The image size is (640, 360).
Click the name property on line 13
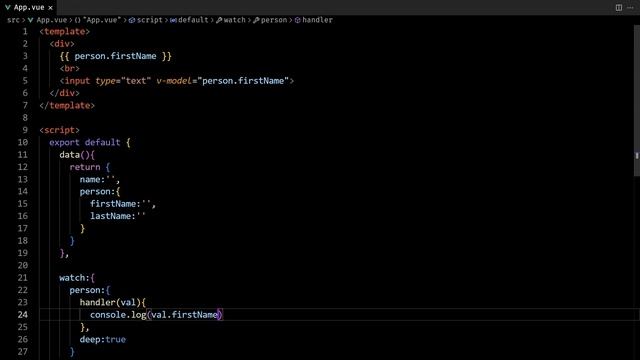(x=92, y=180)
